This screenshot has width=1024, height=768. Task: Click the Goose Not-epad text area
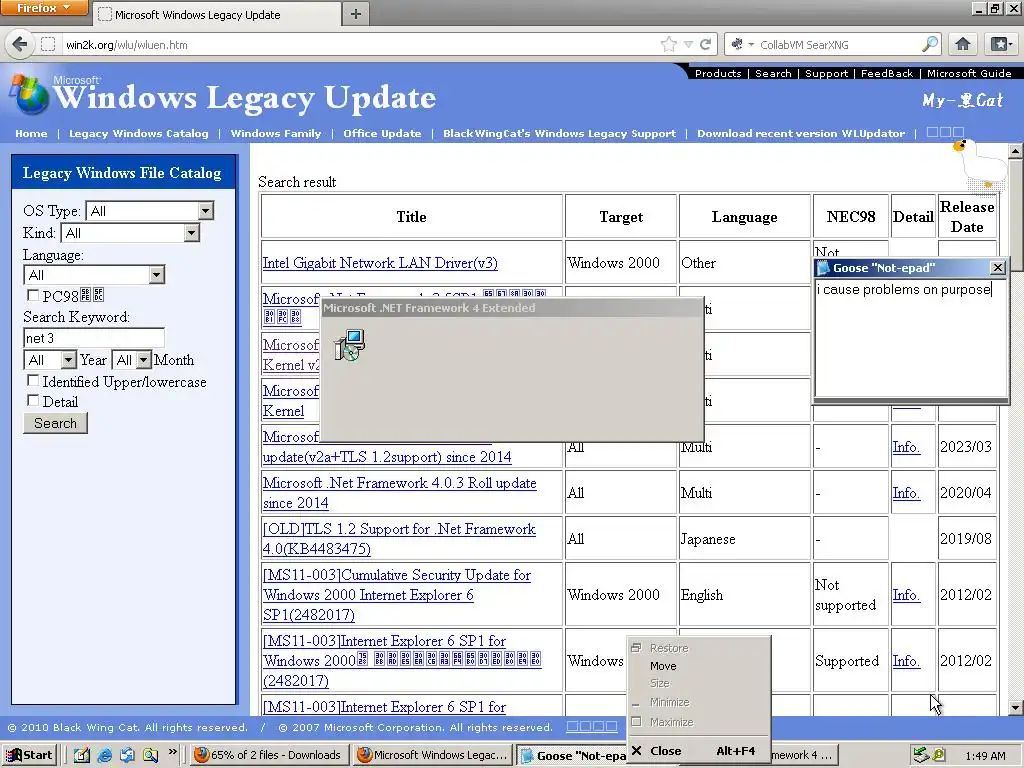point(911,338)
